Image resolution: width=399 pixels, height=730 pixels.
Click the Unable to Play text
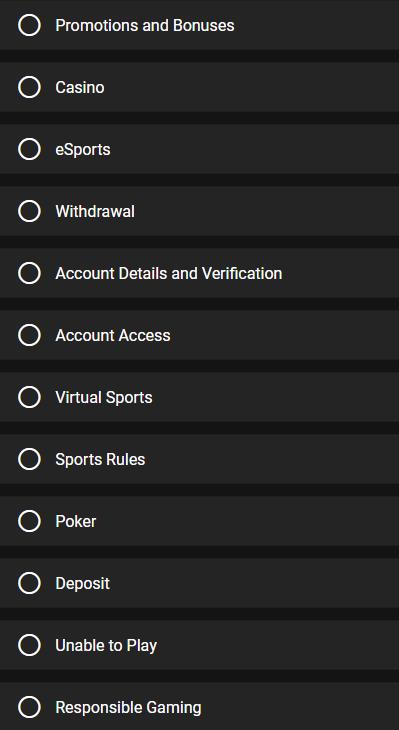106,646
